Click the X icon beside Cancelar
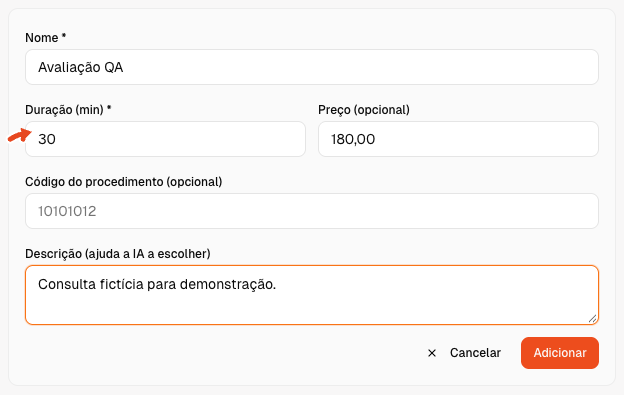The height and width of the screenshot is (395, 624). pyautogui.click(x=432, y=353)
